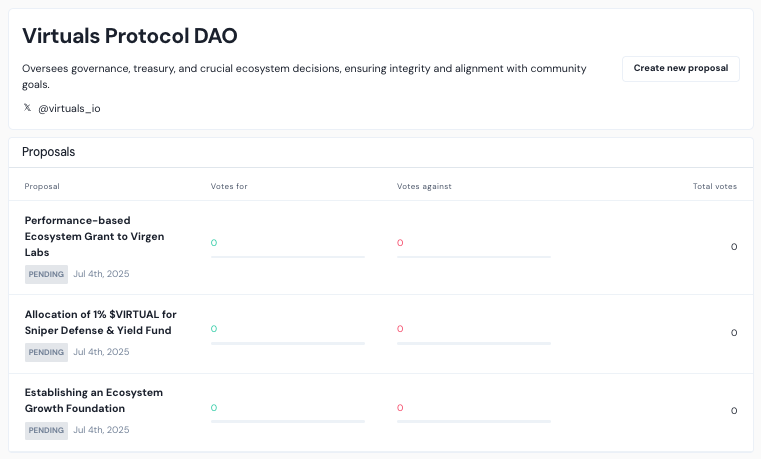Open the Virgen Labs Ecosystem Grant proposal
Image resolution: width=761 pixels, height=459 pixels.
click(x=94, y=236)
